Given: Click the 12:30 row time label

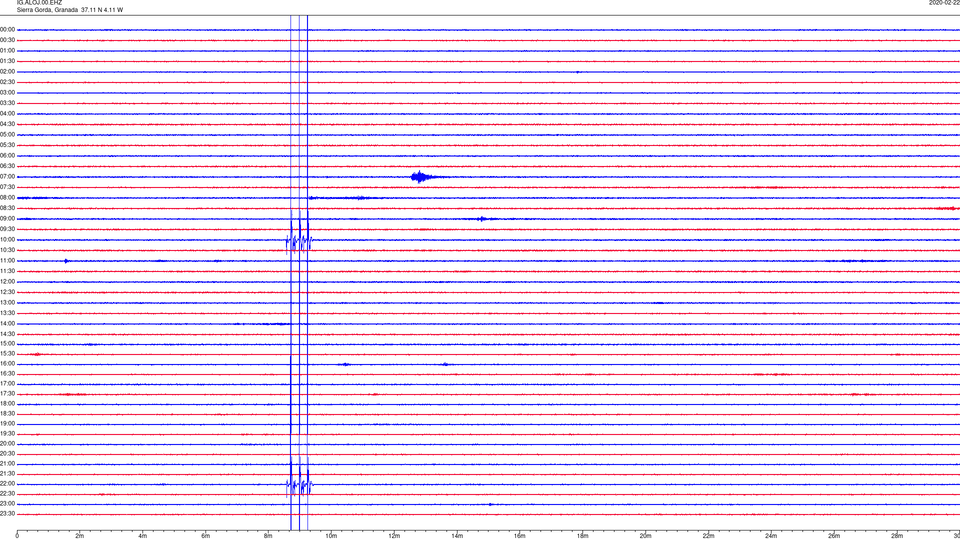Looking at the screenshot, I should coord(7,292).
